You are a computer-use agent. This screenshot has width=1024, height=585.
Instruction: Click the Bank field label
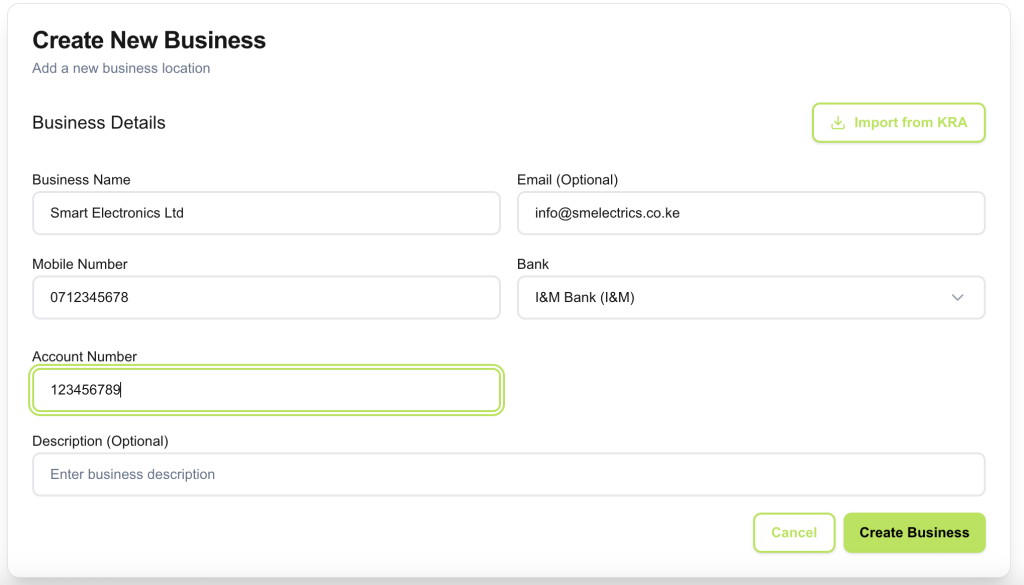[533, 264]
